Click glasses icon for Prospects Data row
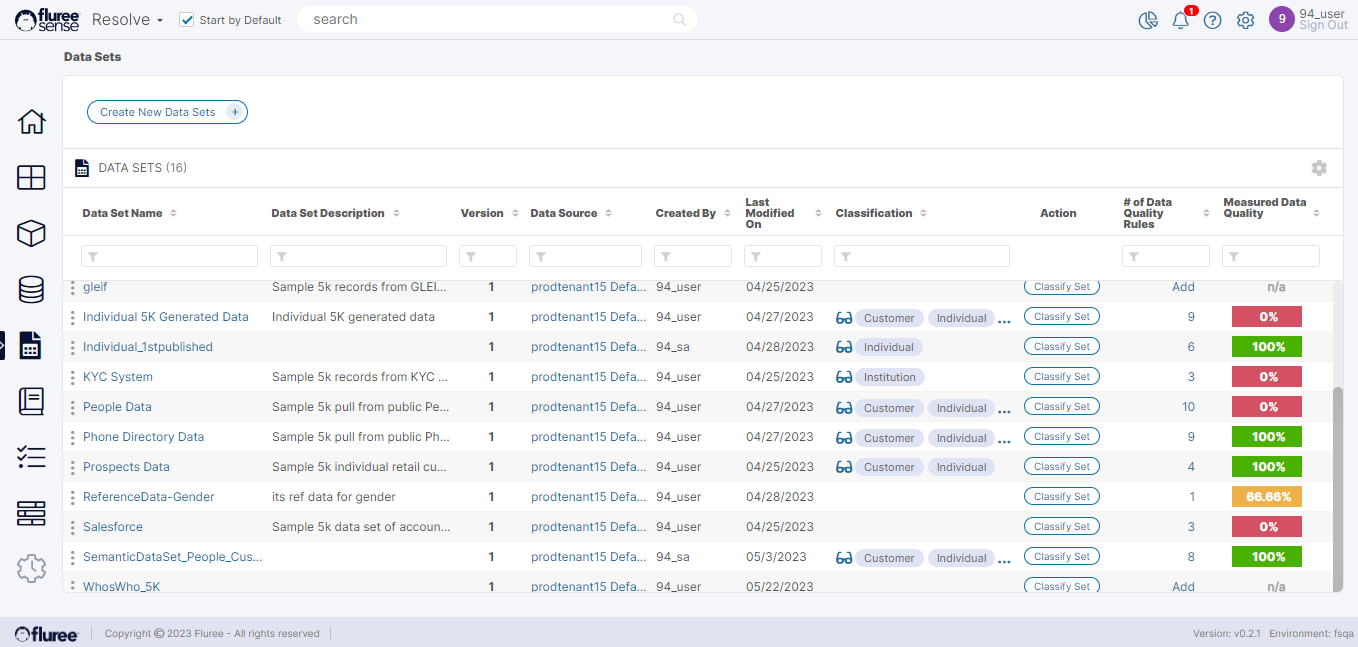Screen dimensions: 1358x647 pyautogui.click(x=844, y=467)
